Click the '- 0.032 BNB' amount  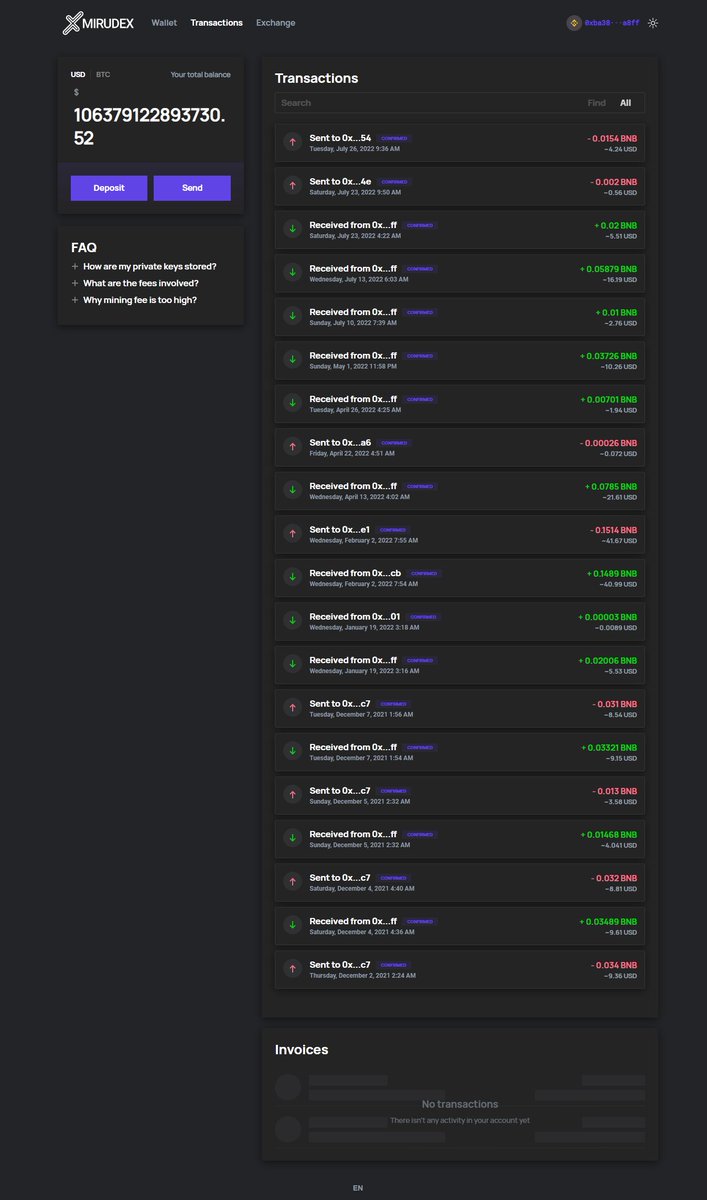pos(613,877)
